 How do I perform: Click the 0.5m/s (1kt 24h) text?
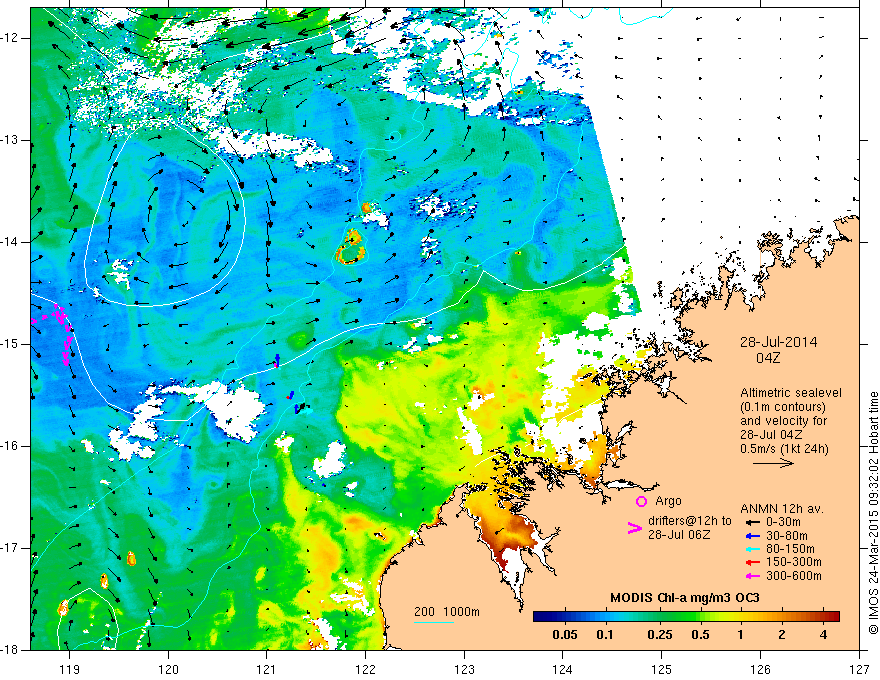[784, 448]
